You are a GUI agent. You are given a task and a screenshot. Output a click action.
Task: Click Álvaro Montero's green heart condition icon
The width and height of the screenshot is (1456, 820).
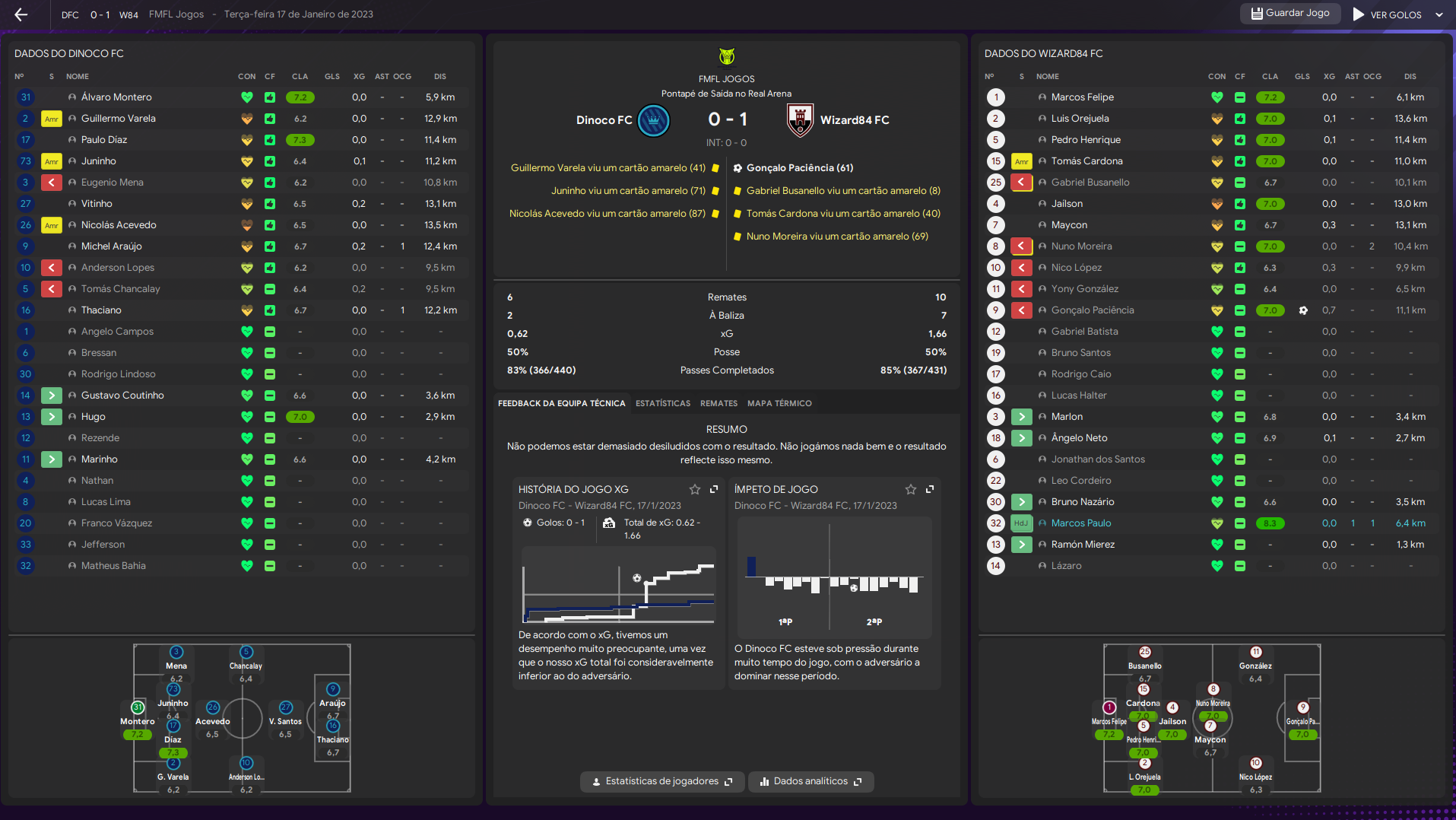[246, 97]
